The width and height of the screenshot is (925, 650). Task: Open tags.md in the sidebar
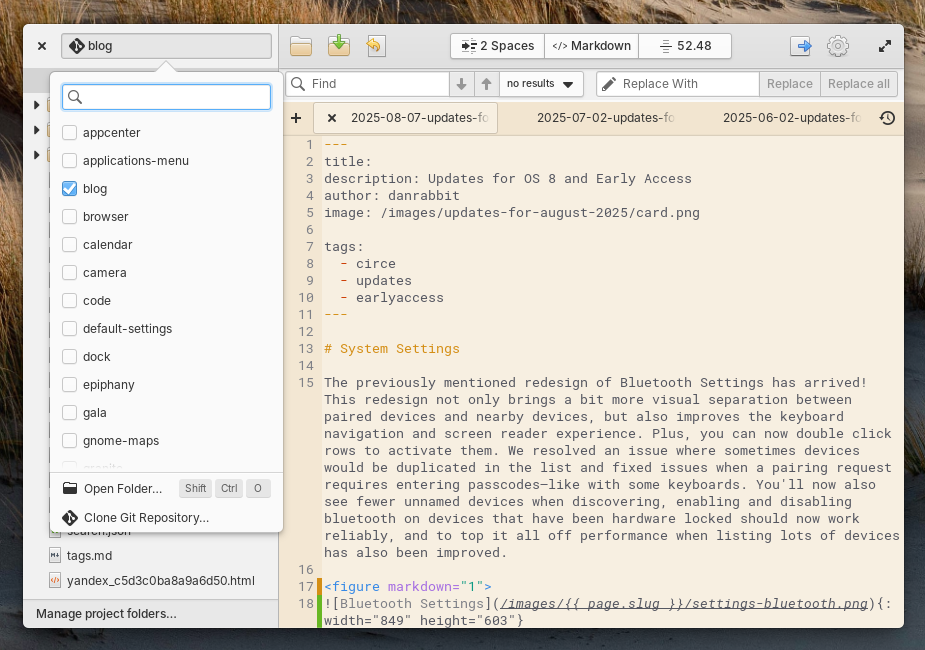[89, 556]
